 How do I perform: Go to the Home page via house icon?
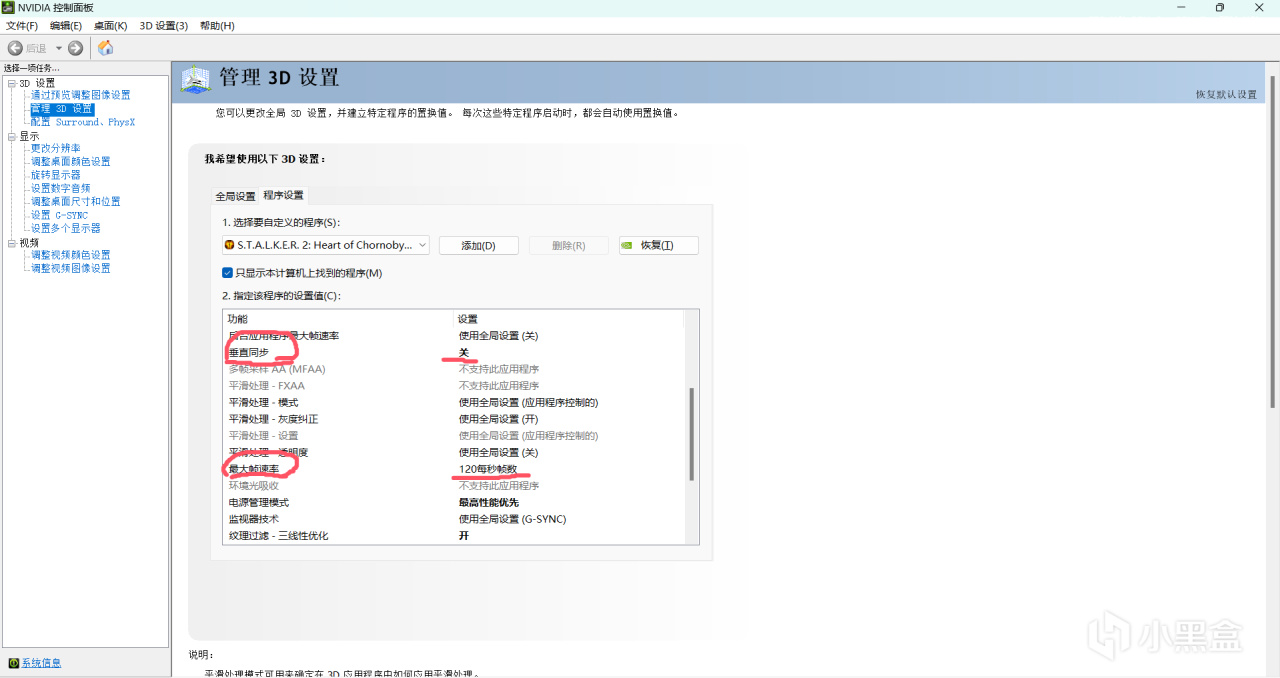106,48
